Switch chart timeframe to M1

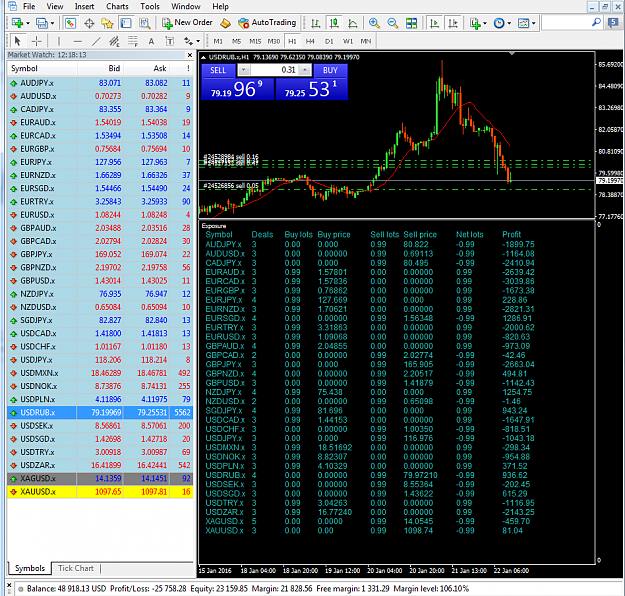[x=218, y=41]
